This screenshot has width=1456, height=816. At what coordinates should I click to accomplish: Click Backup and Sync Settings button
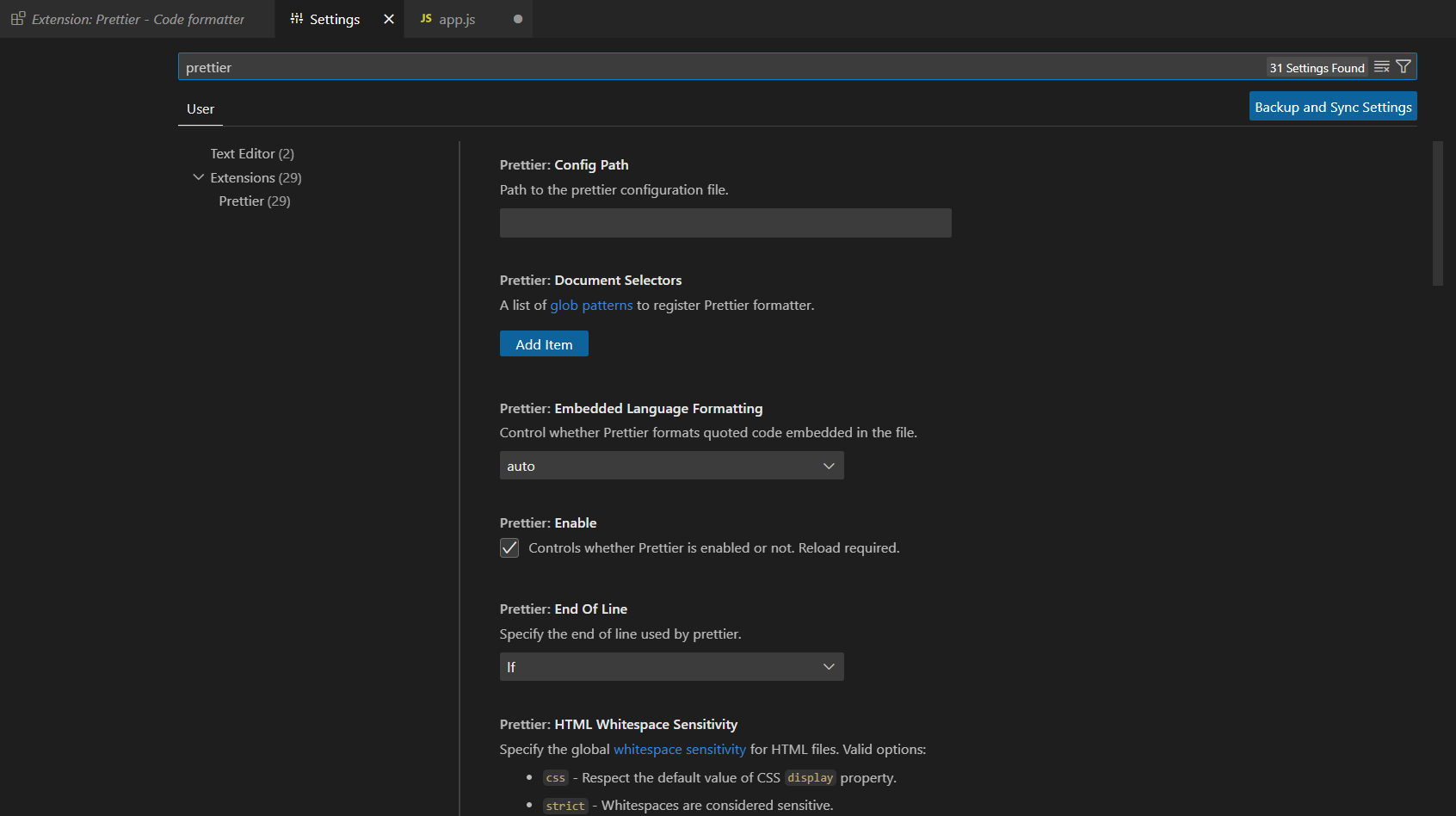pyautogui.click(x=1332, y=107)
